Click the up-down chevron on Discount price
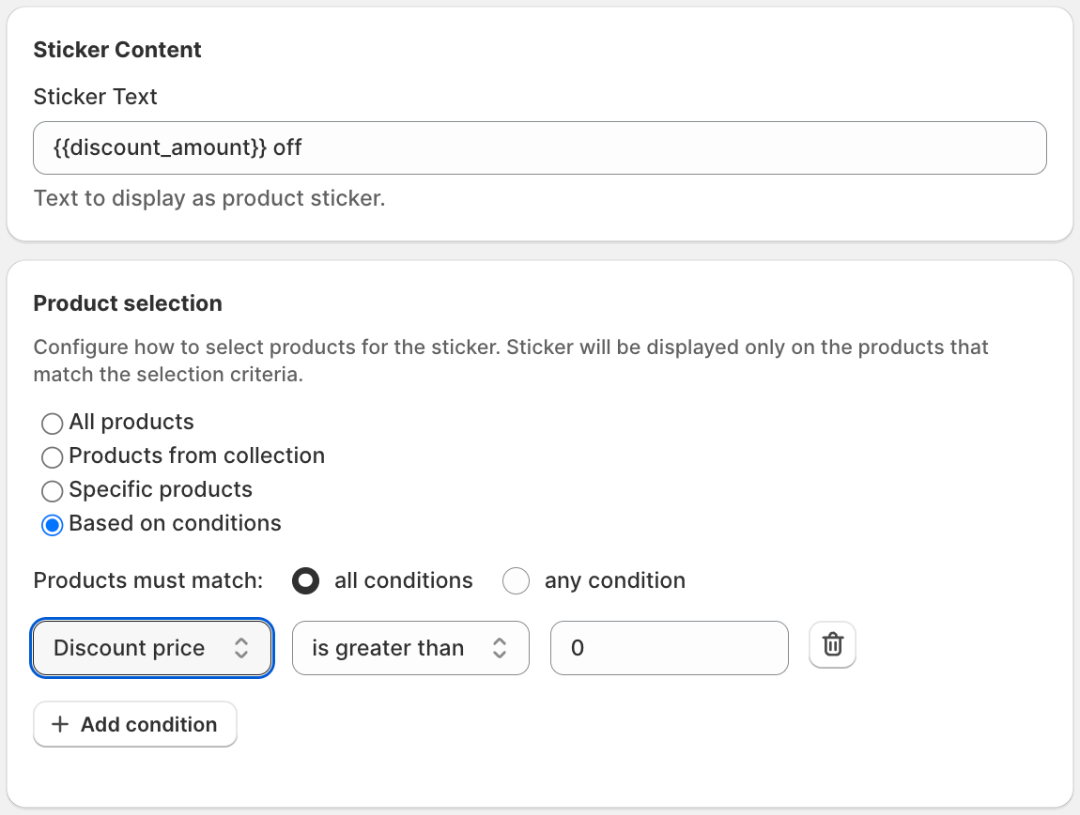The width and height of the screenshot is (1080, 815). pyautogui.click(x=241, y=648)
